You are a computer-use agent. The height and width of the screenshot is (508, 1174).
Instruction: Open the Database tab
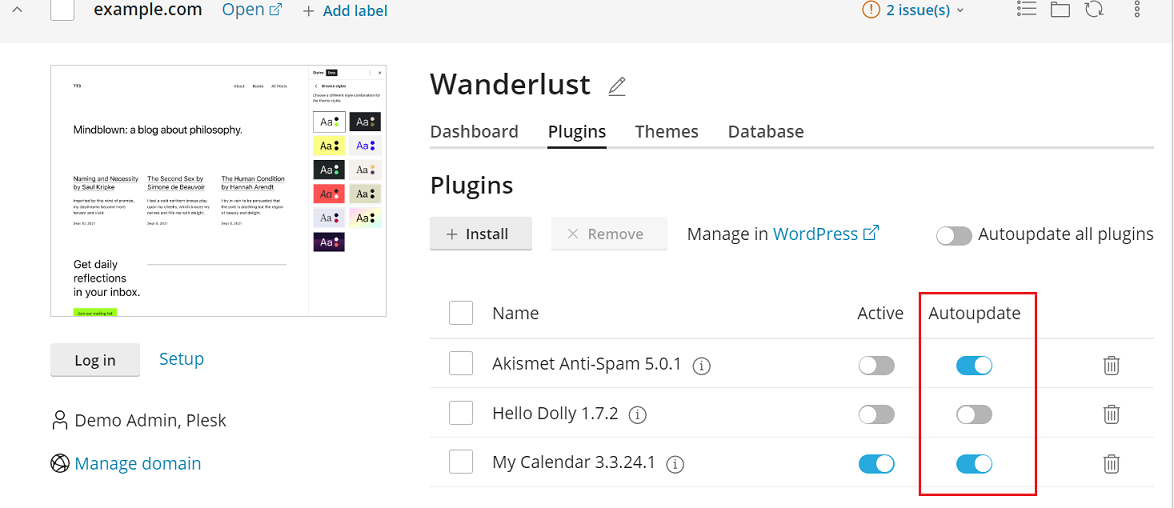click(765, 132)
